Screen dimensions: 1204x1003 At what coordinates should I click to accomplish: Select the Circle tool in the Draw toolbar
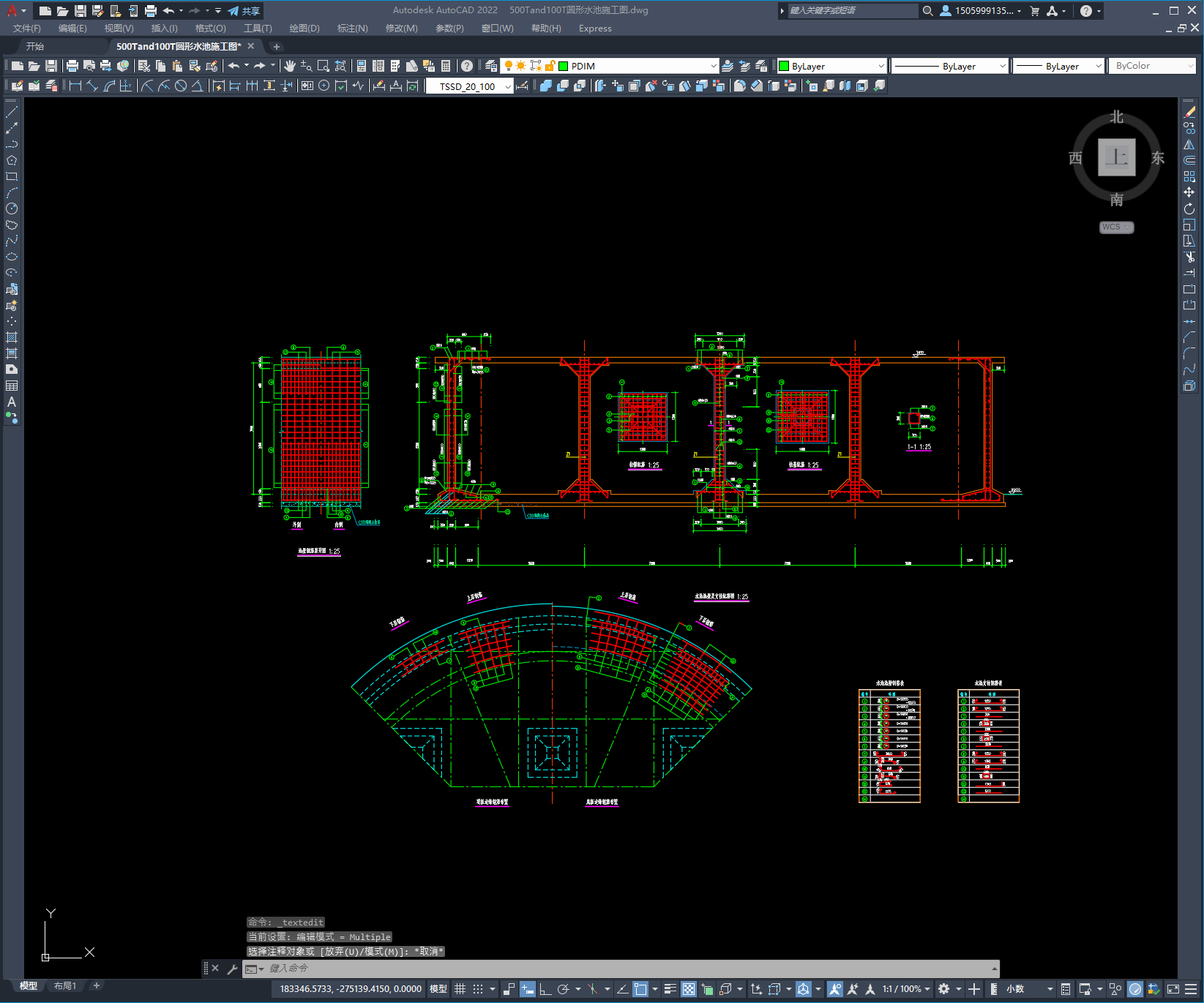point(12,209)
